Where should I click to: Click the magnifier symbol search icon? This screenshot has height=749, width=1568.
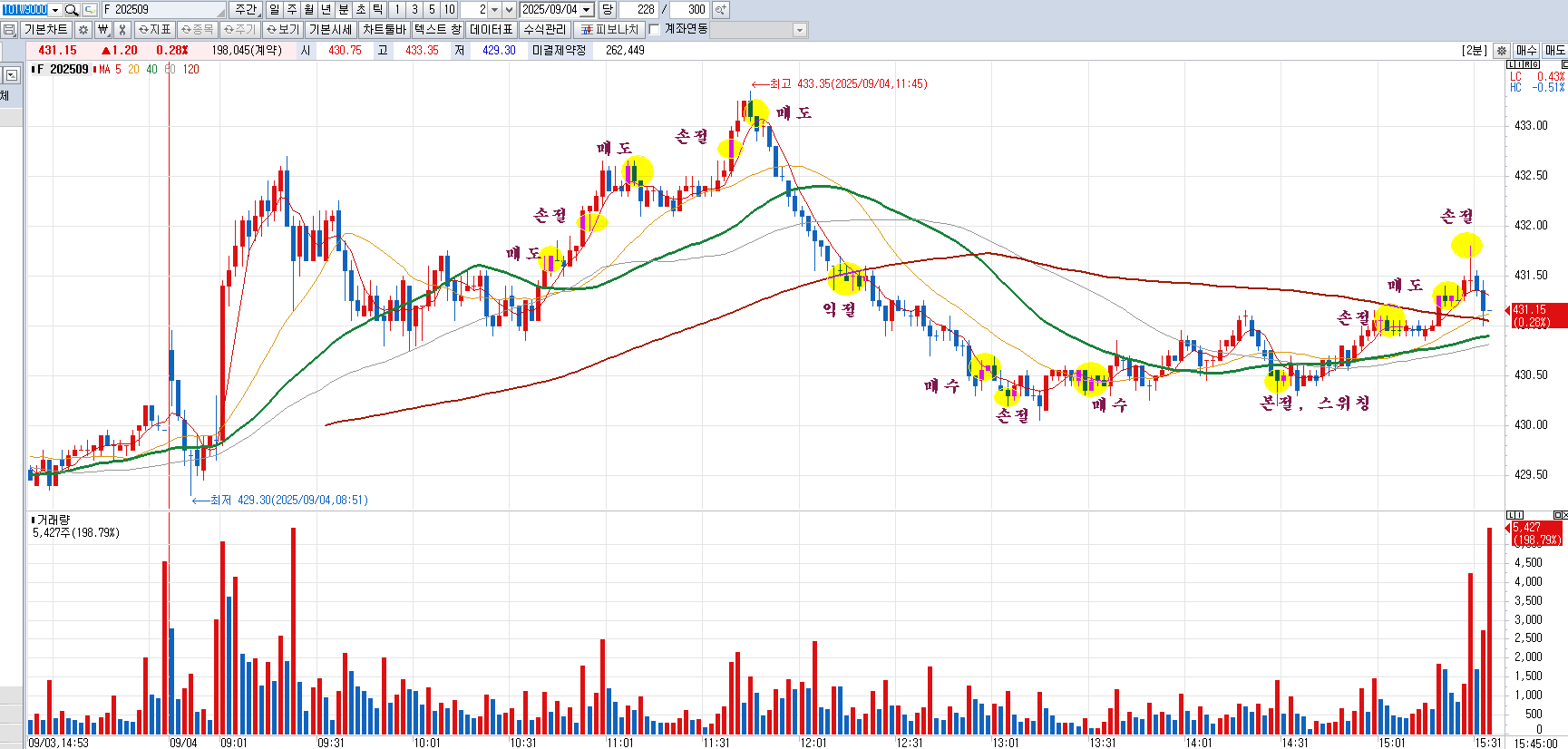pos(71,10)
